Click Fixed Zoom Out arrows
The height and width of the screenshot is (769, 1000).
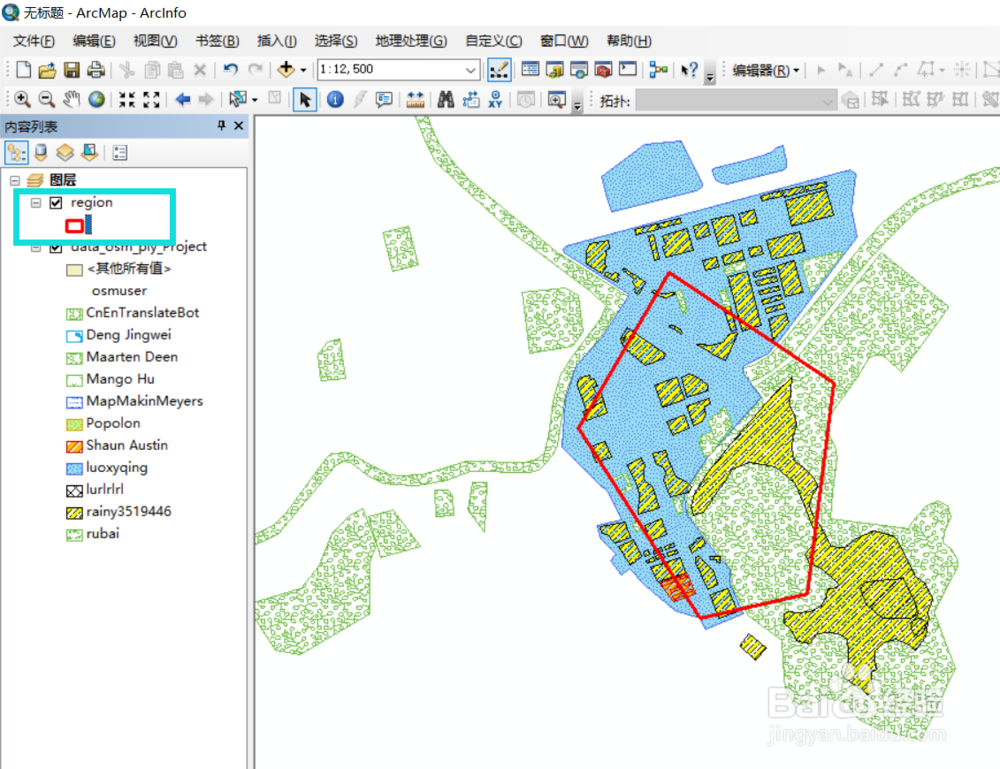(x=151, y=99)
